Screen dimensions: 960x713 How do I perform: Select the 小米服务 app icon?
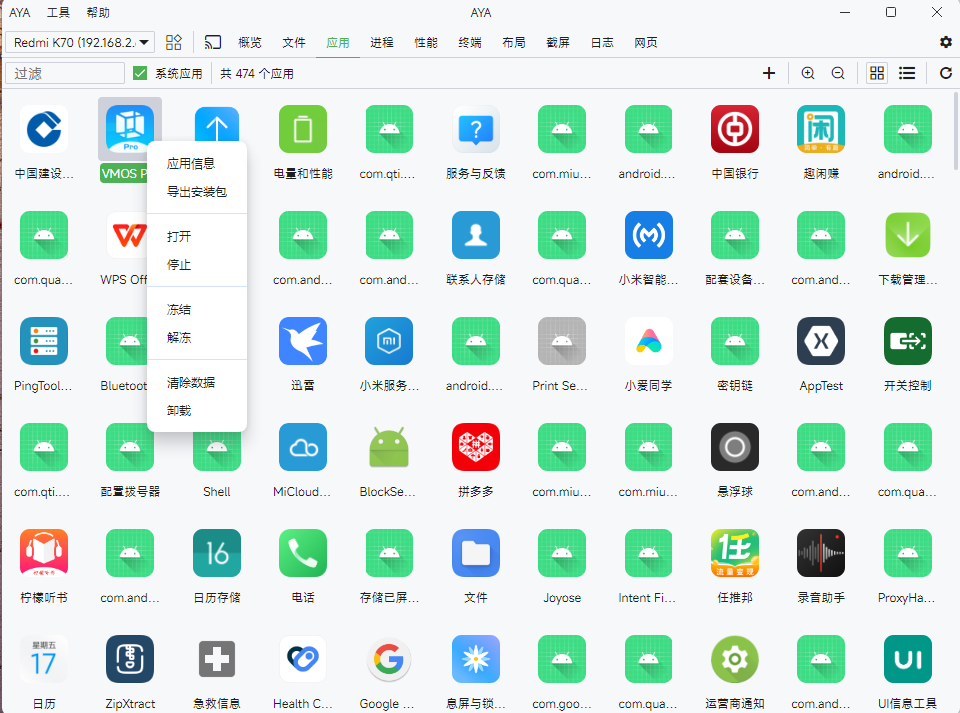[x=389, y=341]
